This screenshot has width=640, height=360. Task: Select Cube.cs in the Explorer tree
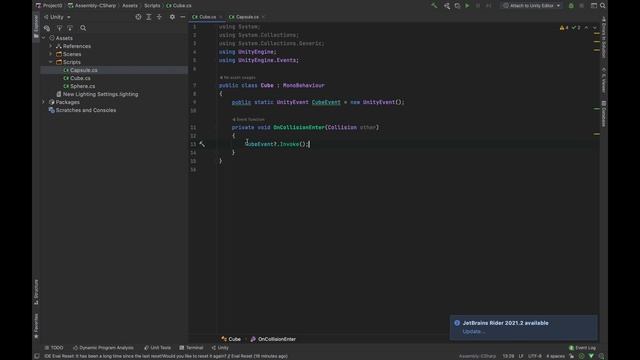[80, 78]
